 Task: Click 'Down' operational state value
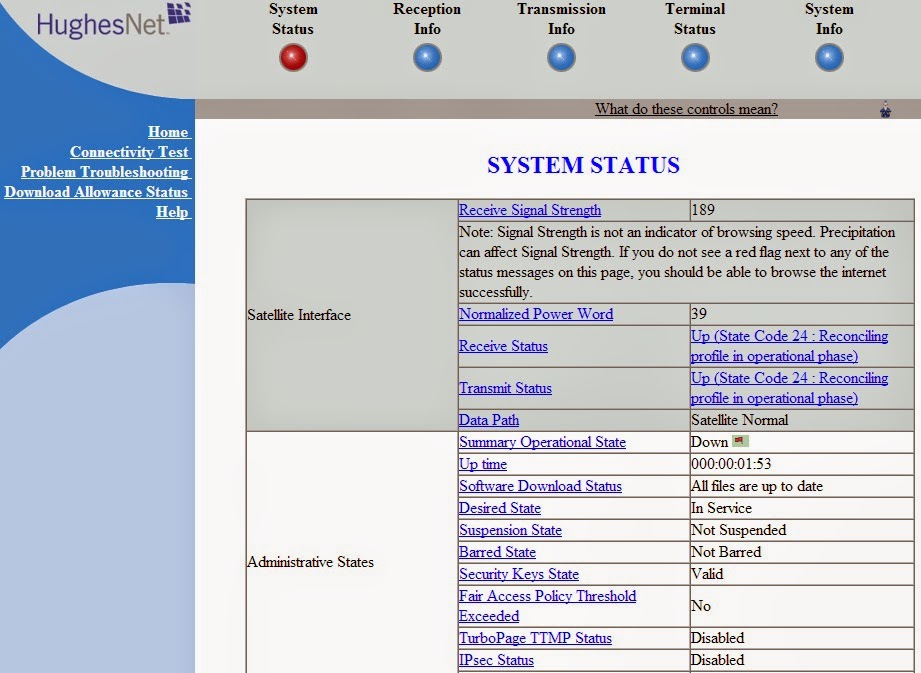710,442
